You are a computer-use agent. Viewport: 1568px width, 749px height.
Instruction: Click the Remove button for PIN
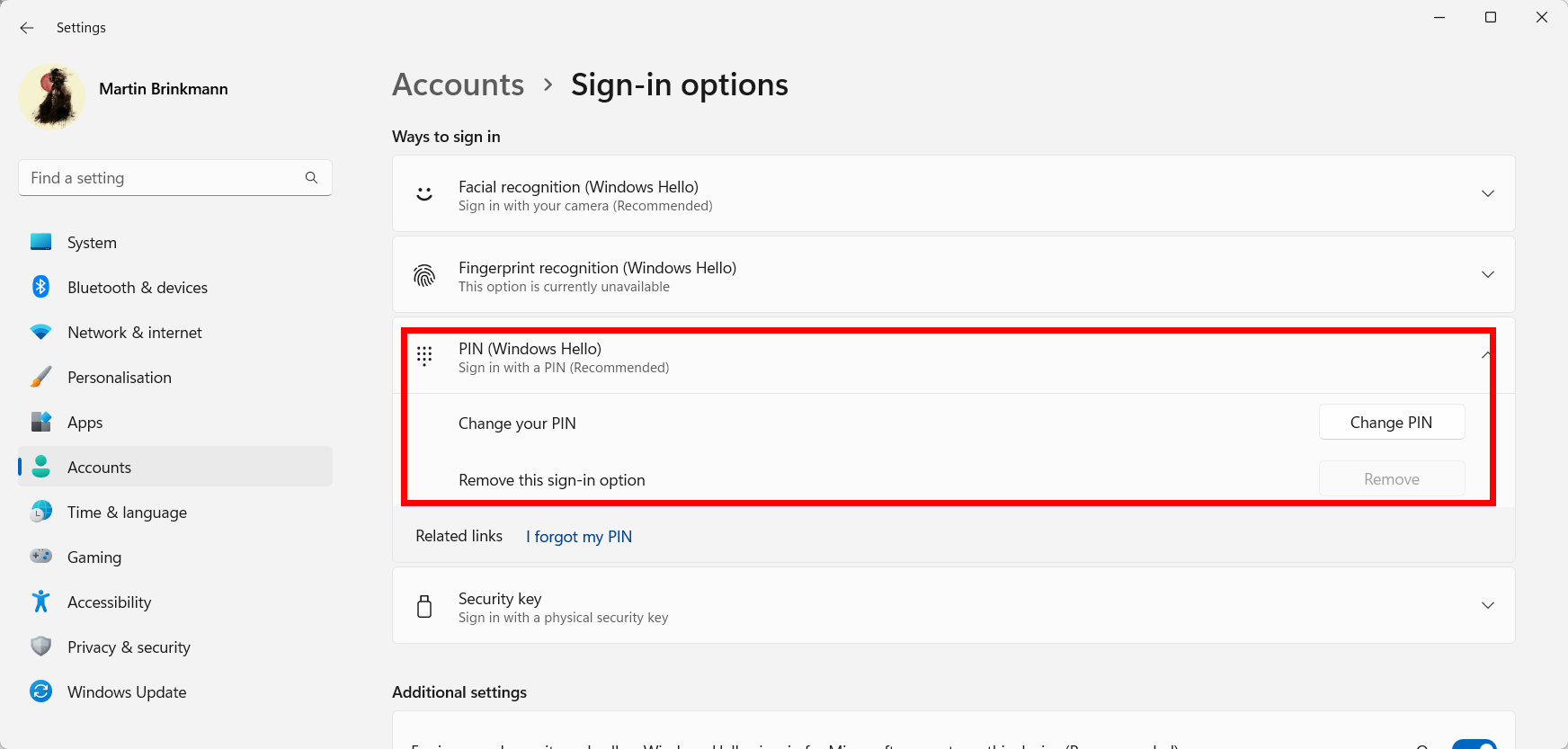click(1392, 479)
